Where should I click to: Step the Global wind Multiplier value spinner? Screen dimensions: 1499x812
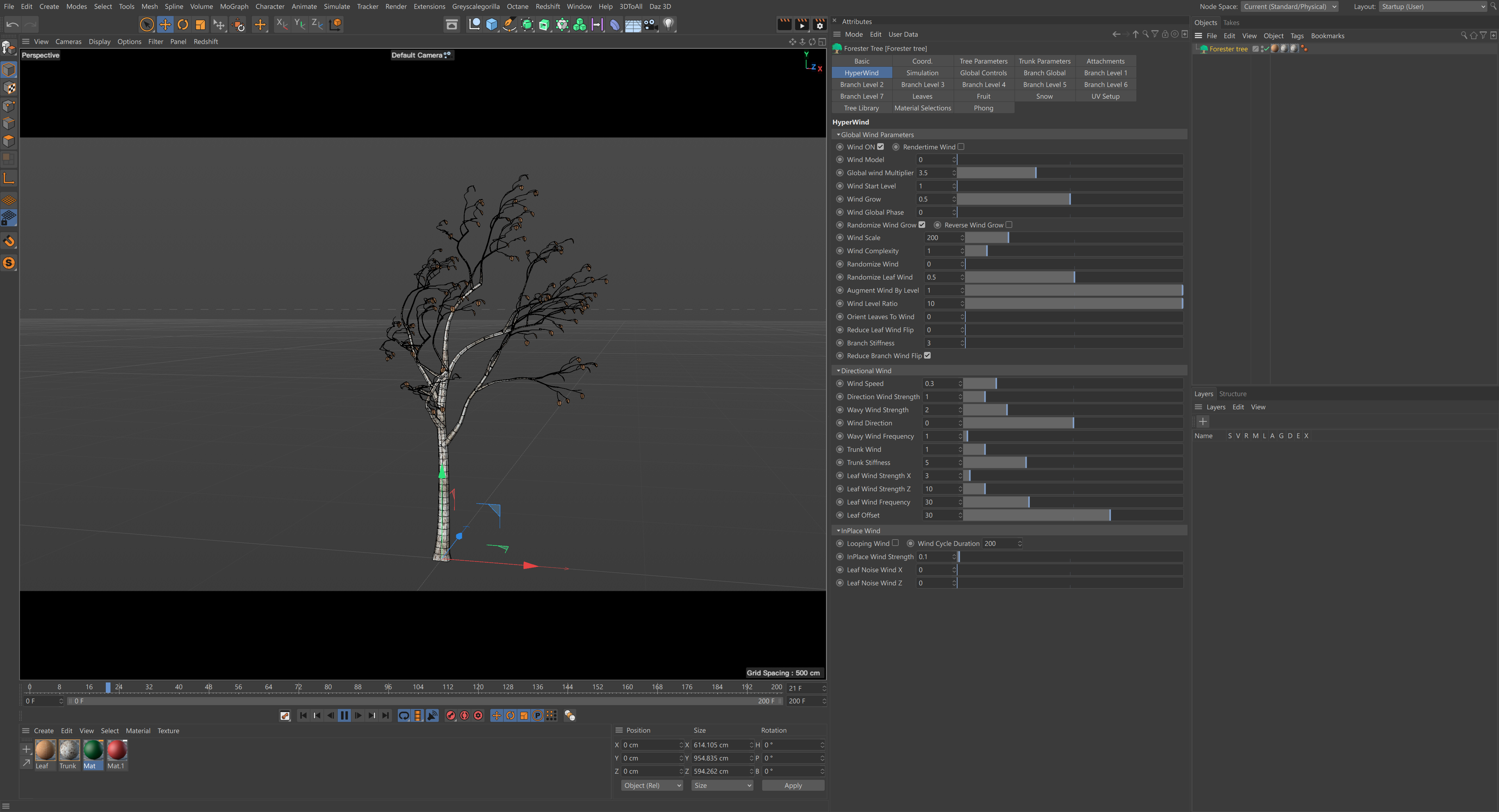pos(954,173)
